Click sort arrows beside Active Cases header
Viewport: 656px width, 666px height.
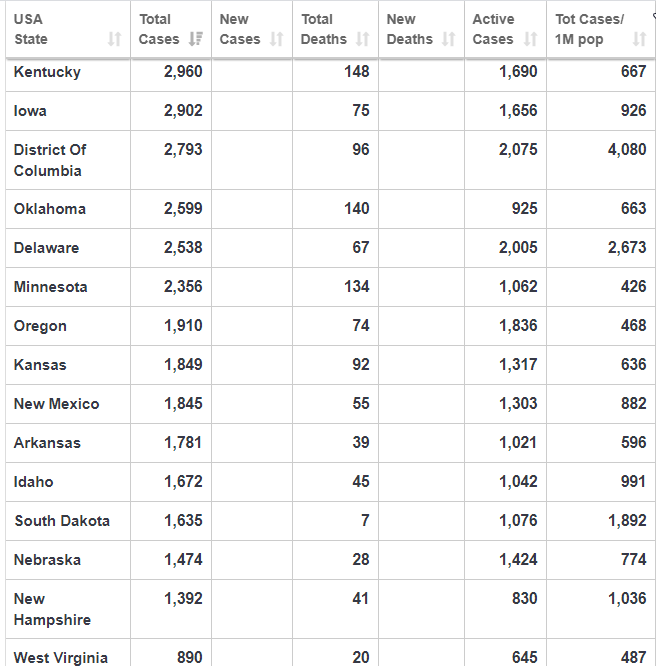(x=530, y=39)
